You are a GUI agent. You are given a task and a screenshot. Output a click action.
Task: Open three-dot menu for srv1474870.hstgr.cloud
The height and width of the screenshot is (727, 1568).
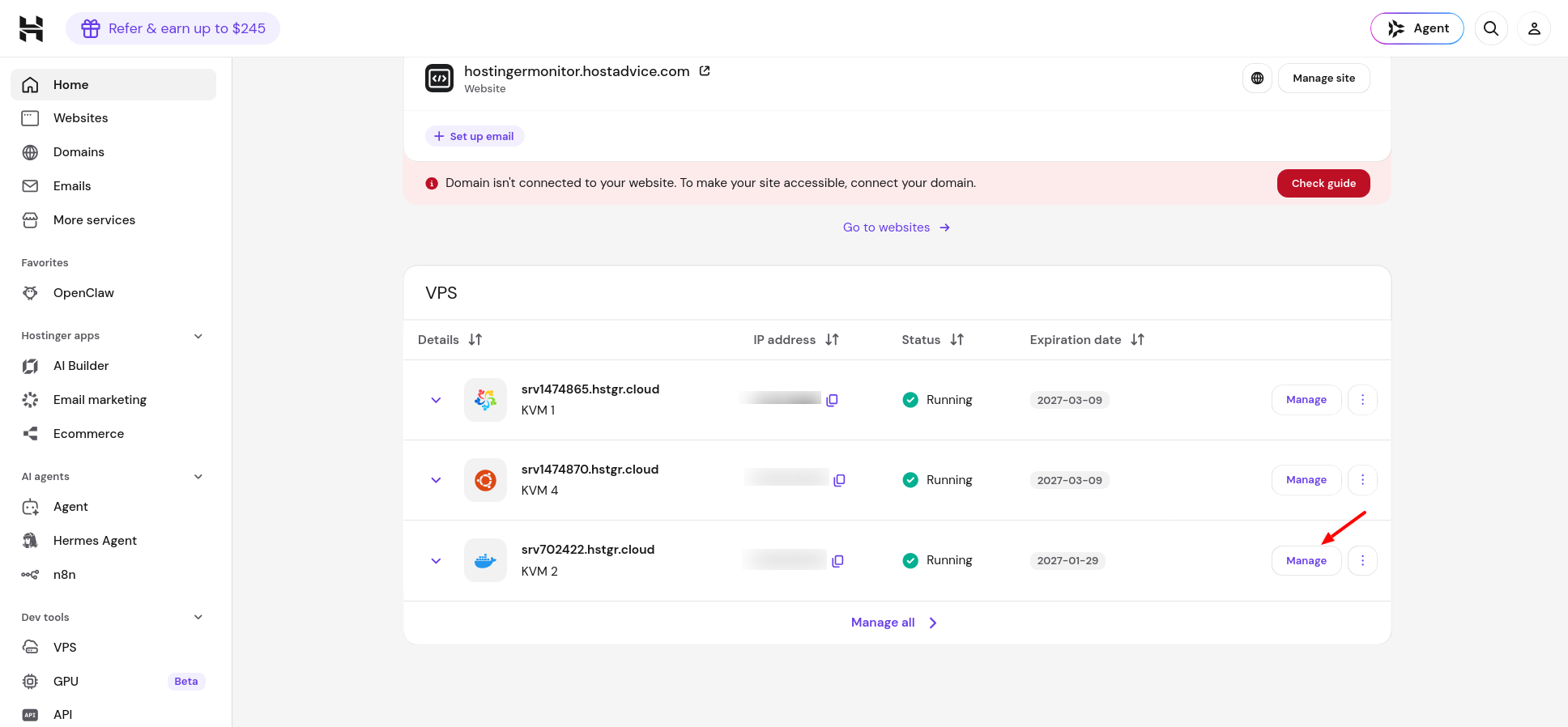coord(1362,480)
